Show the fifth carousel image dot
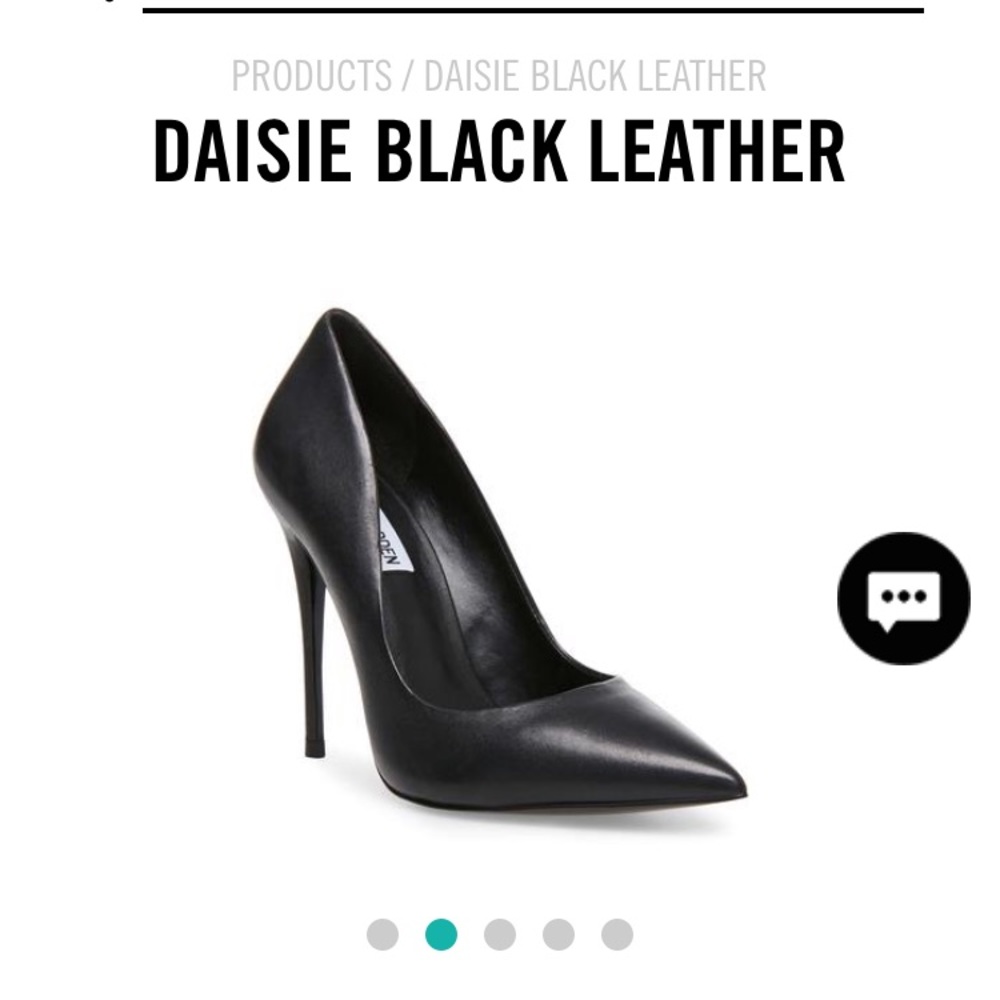Image resolution: width=1000 pixels, height=1000 pixels. click(x=617, y=934)
